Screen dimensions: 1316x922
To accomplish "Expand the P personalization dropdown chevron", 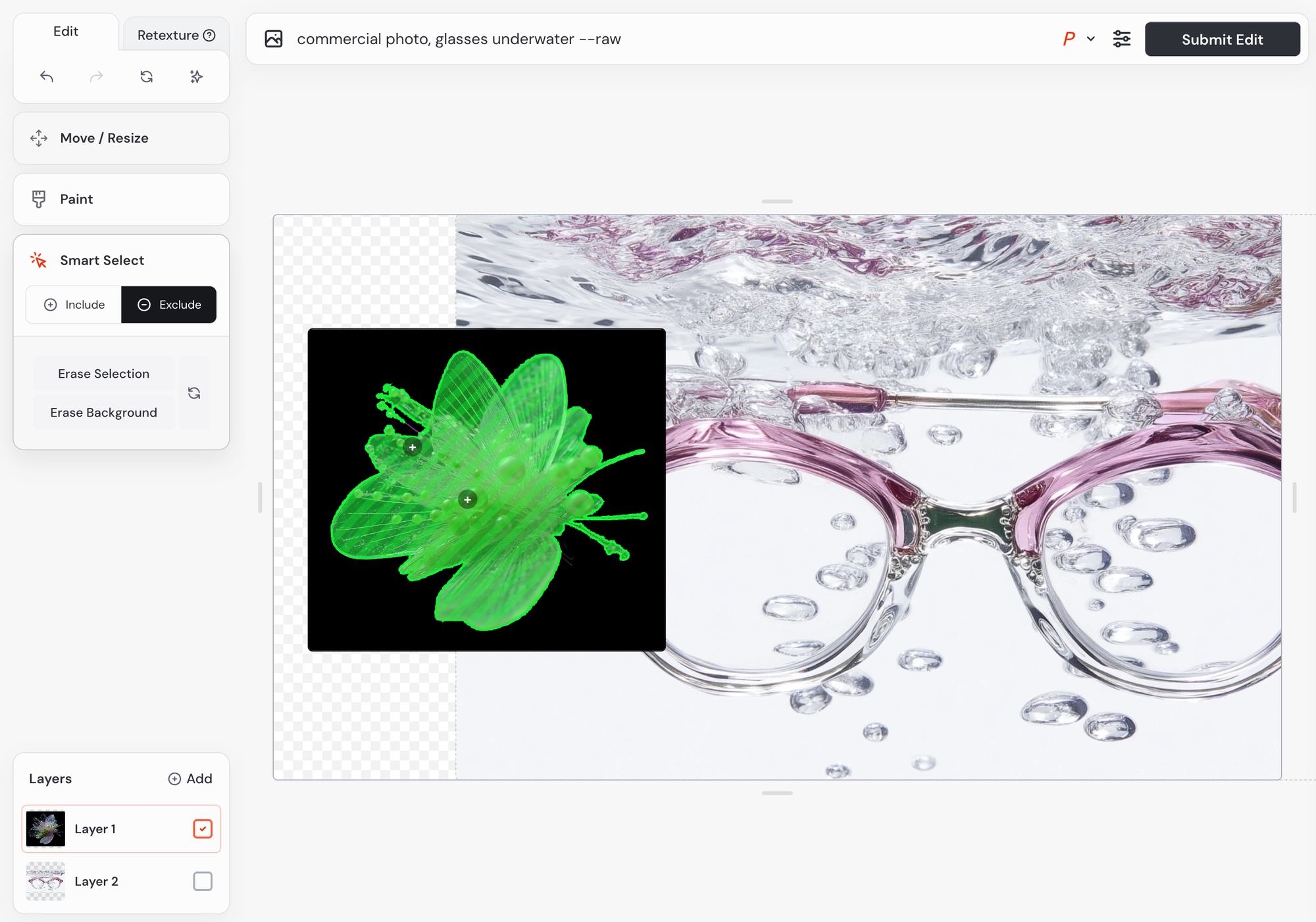I will tap(1090, 39).
